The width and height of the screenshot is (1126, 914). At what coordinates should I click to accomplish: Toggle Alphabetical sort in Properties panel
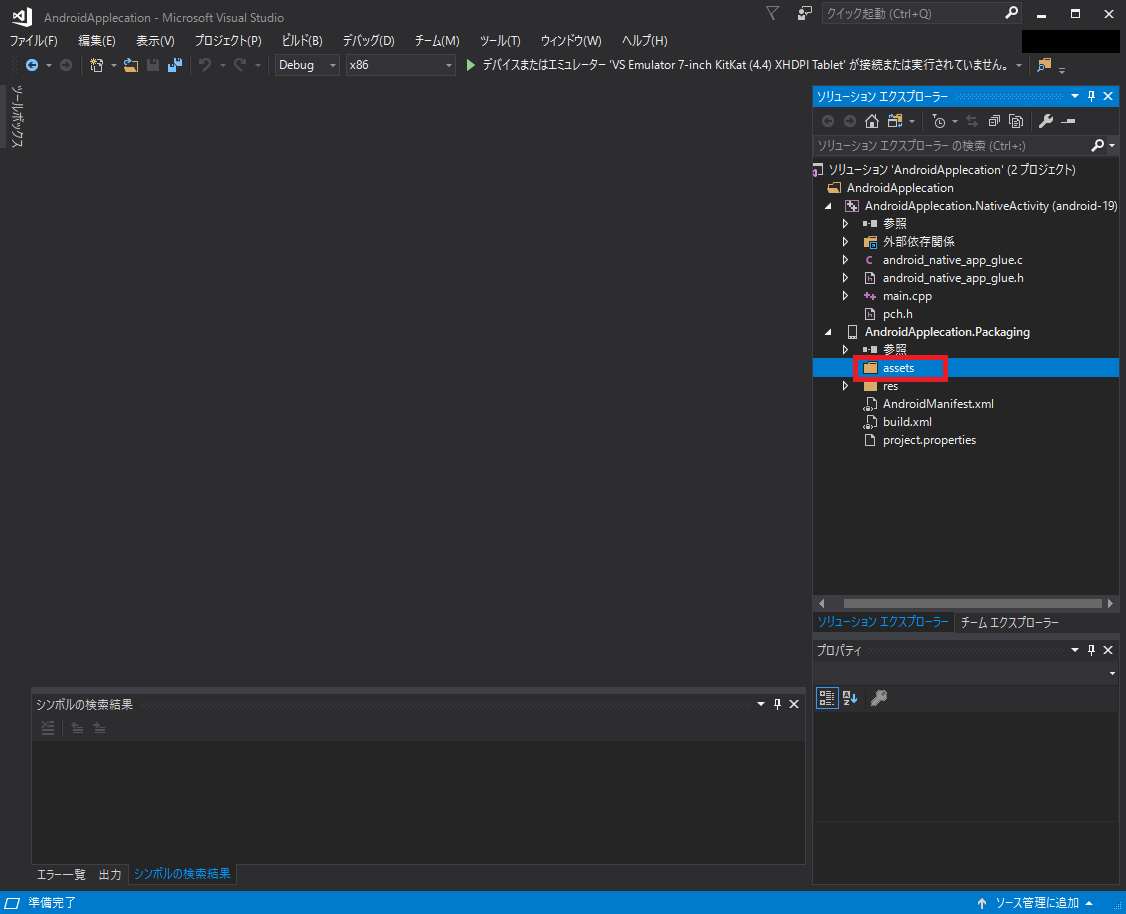850,698
